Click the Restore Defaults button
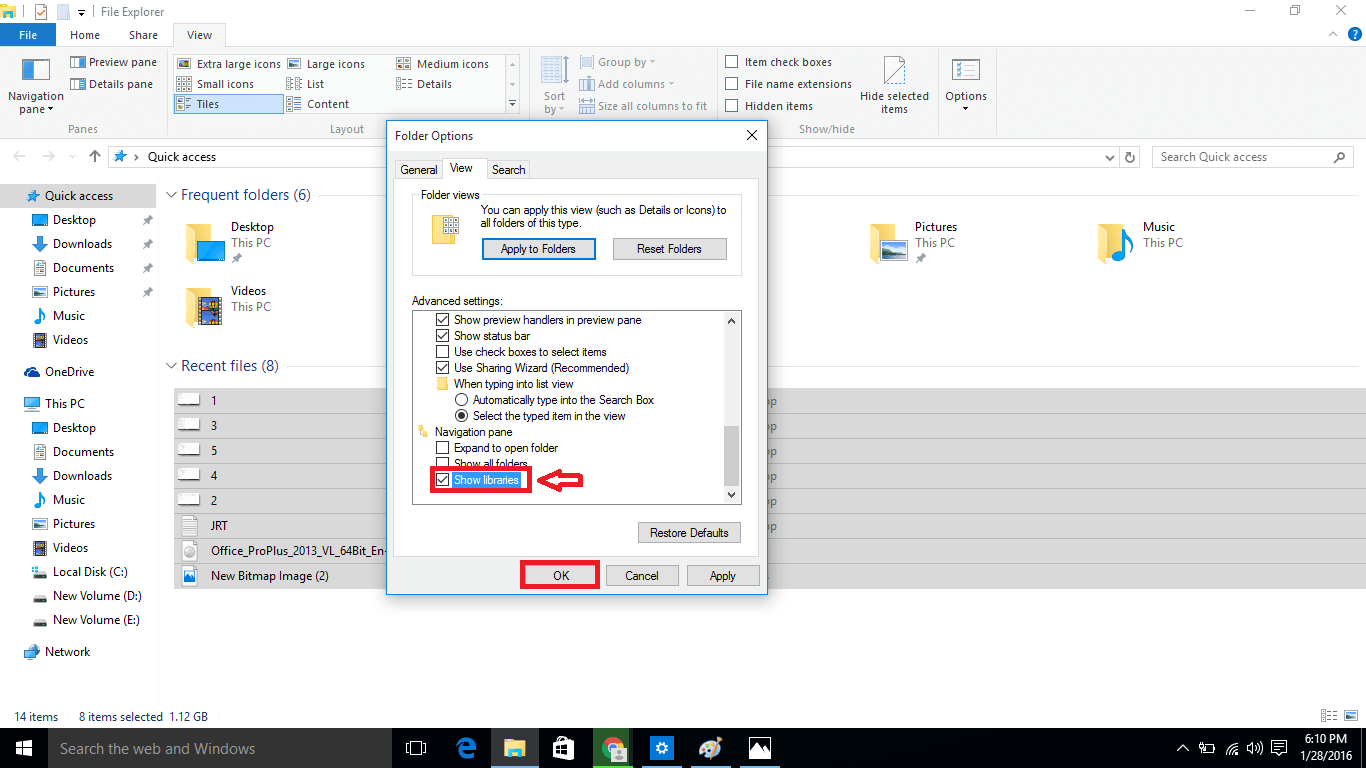Image resolution: width=1366 pixels, height=768 pixels. [x=688, y=532]
